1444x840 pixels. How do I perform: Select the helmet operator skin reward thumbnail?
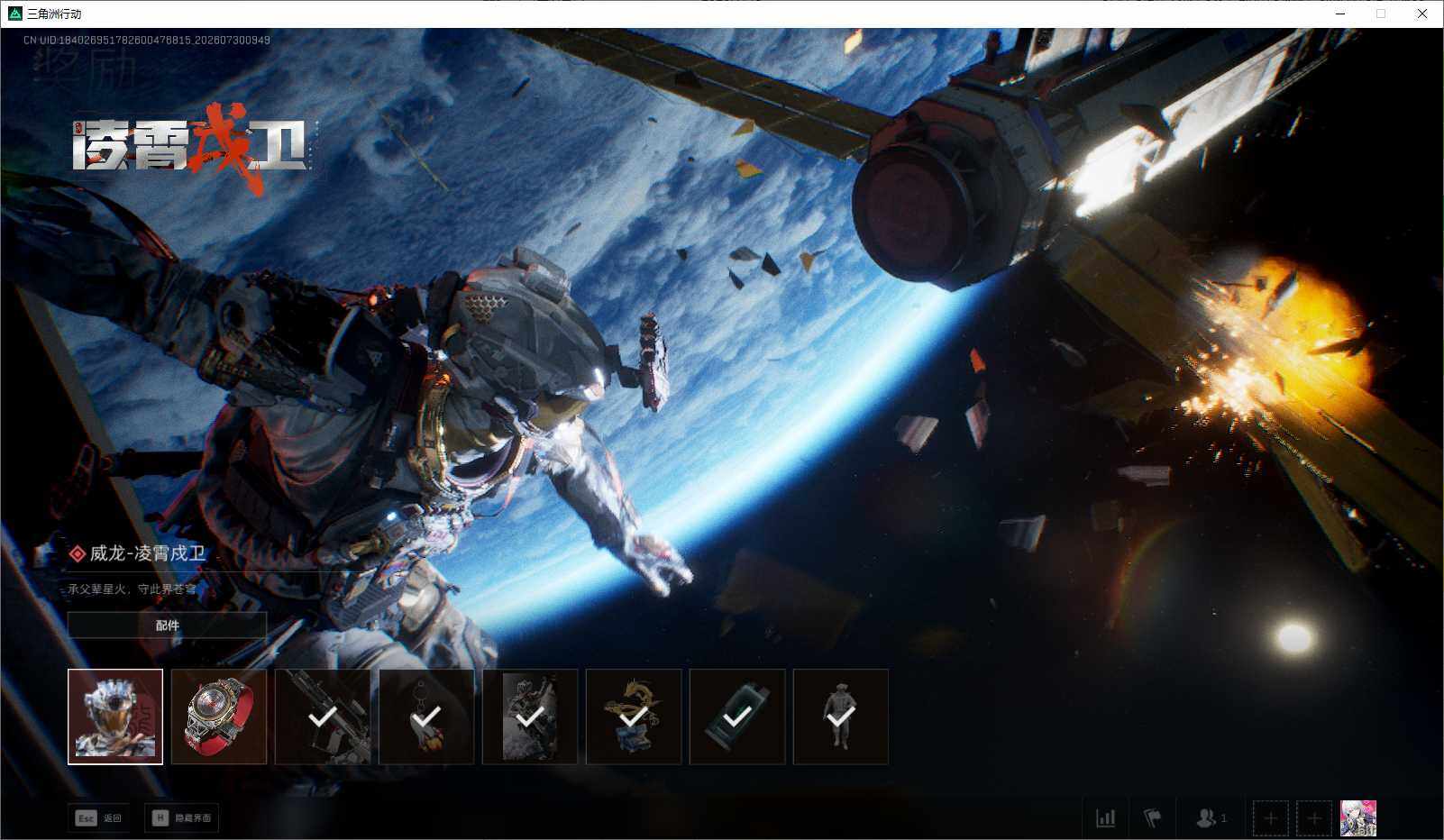tap(115, 717)
